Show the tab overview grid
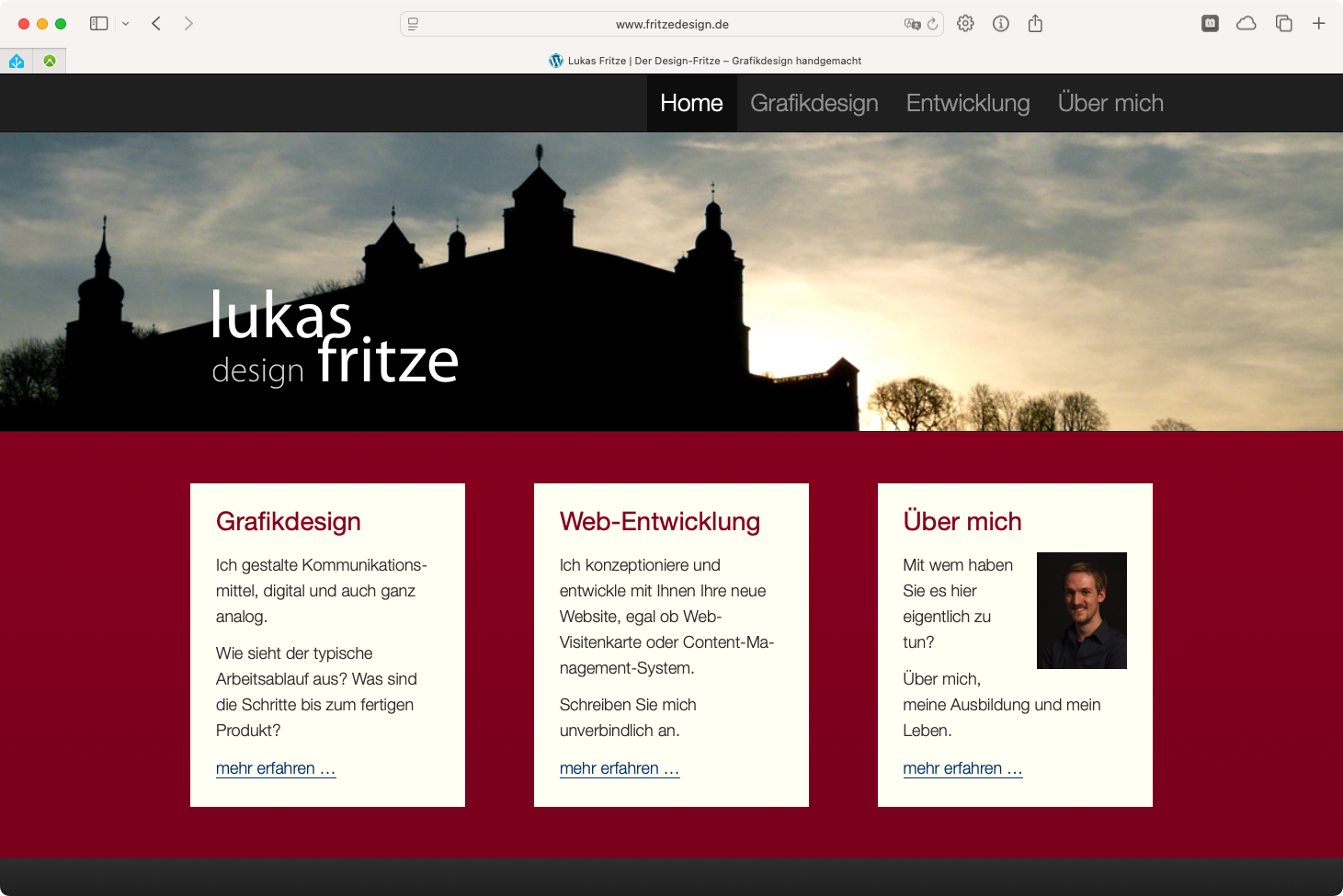Viewport: 1343px width, 896px height. pyautogui.click(x=1283, y=23)
